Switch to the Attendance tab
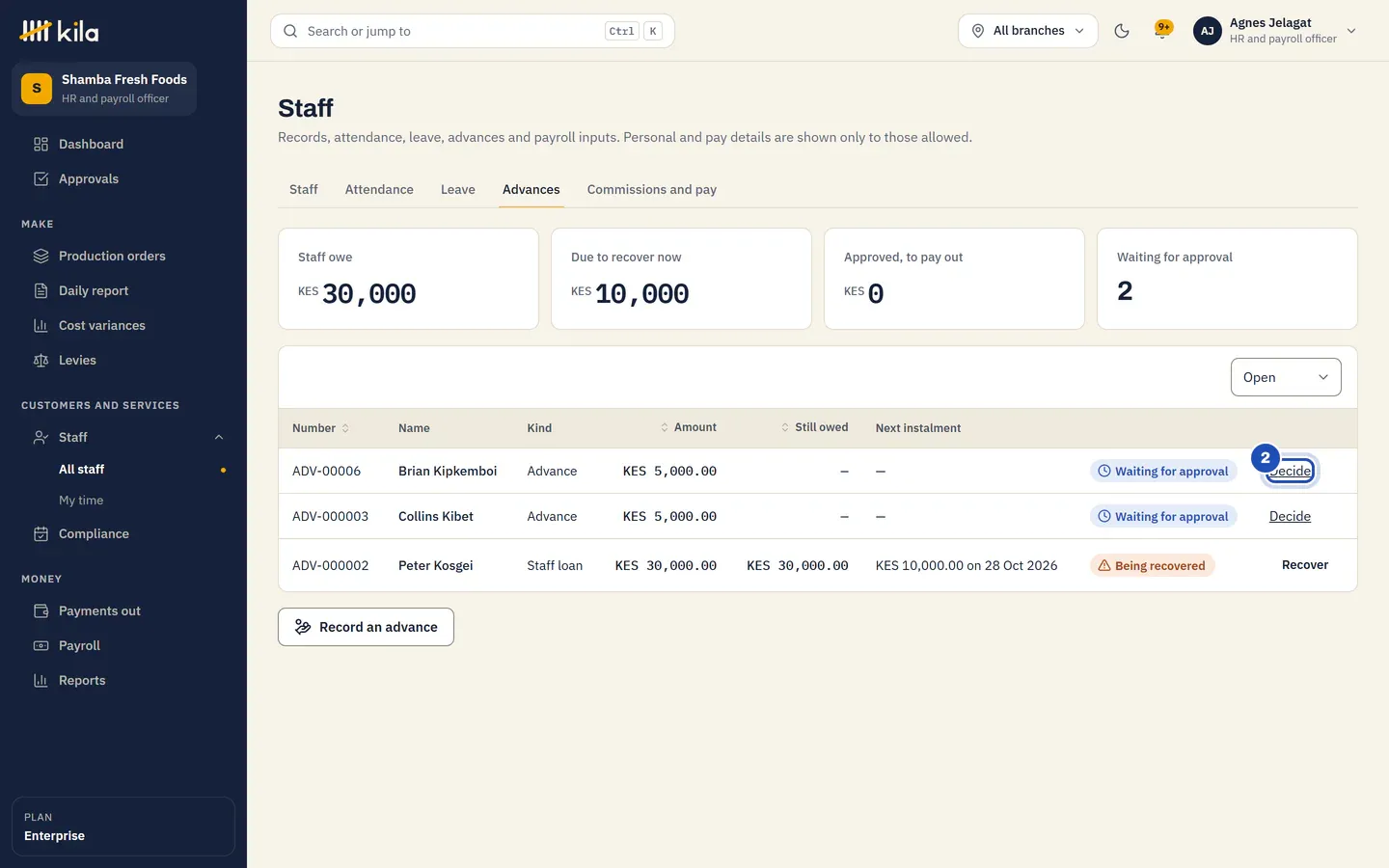Screen dimensions: 1389x868 (379, 189)
